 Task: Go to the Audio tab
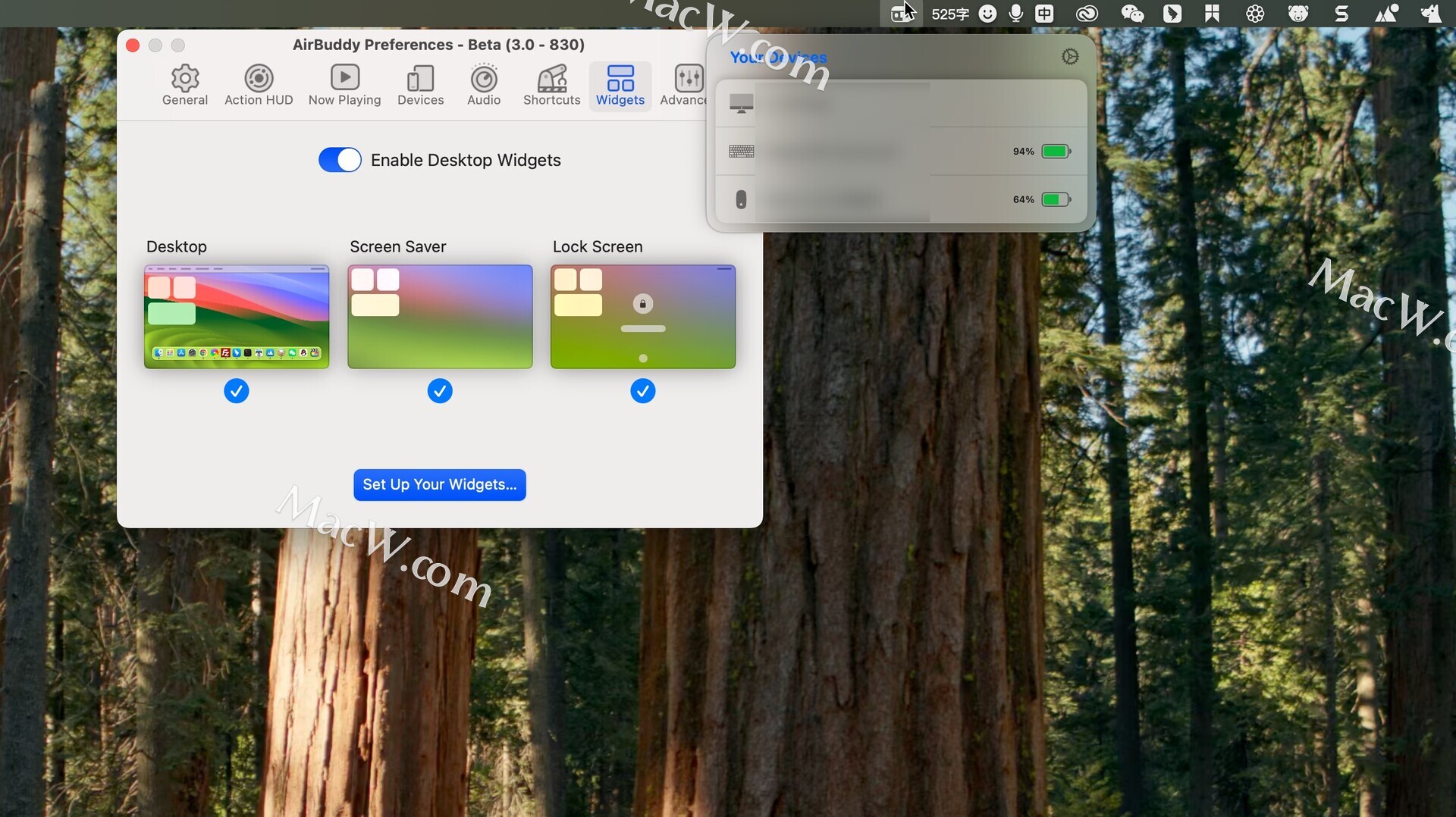point(484,86)
